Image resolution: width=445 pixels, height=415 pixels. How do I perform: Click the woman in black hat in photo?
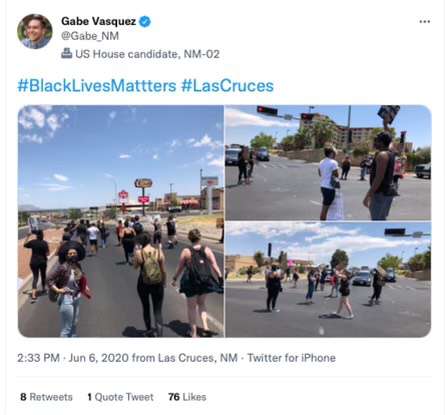click(x=70, y=287)
